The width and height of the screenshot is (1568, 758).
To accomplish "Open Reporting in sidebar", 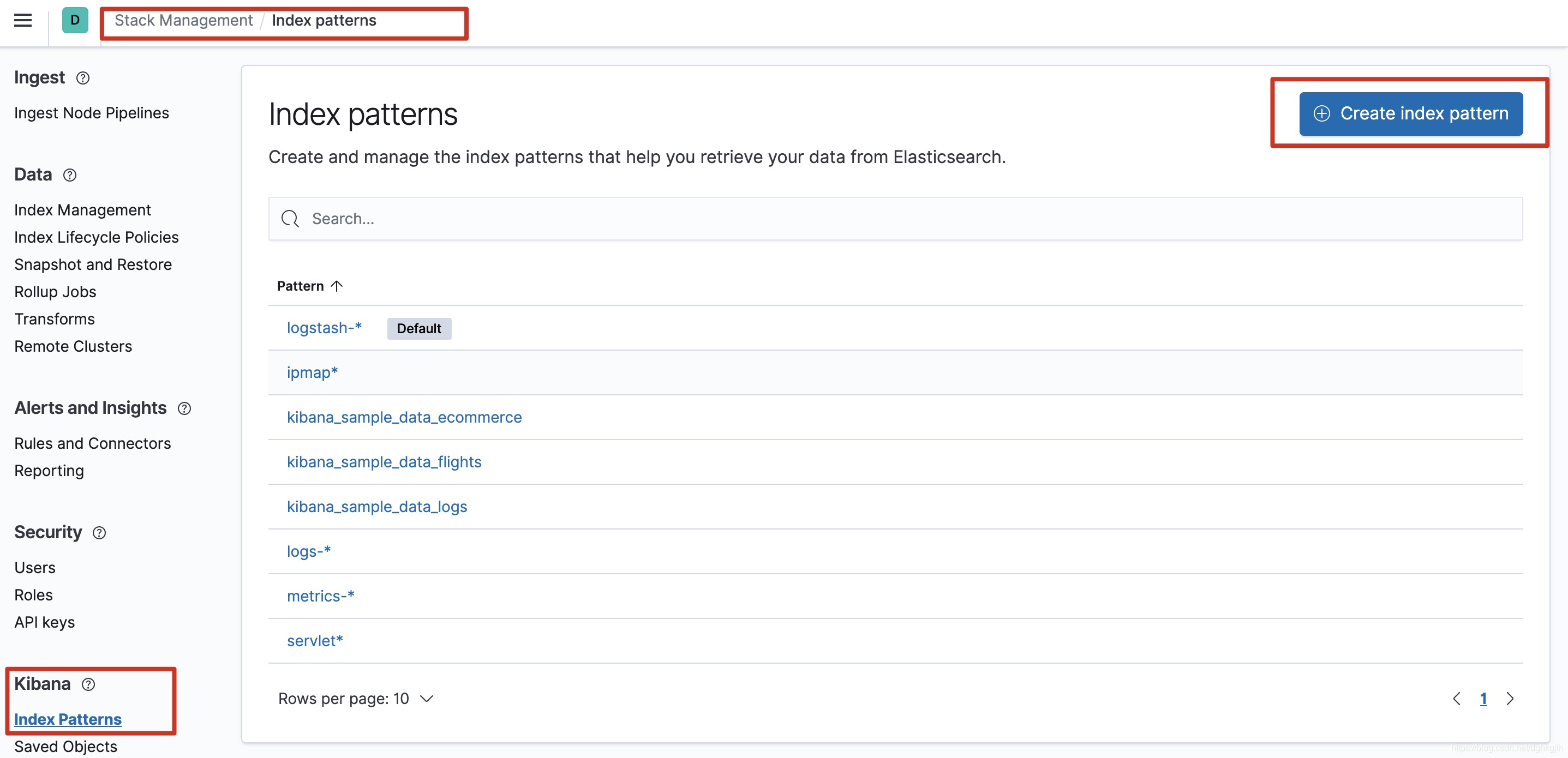I will [49, 471].
